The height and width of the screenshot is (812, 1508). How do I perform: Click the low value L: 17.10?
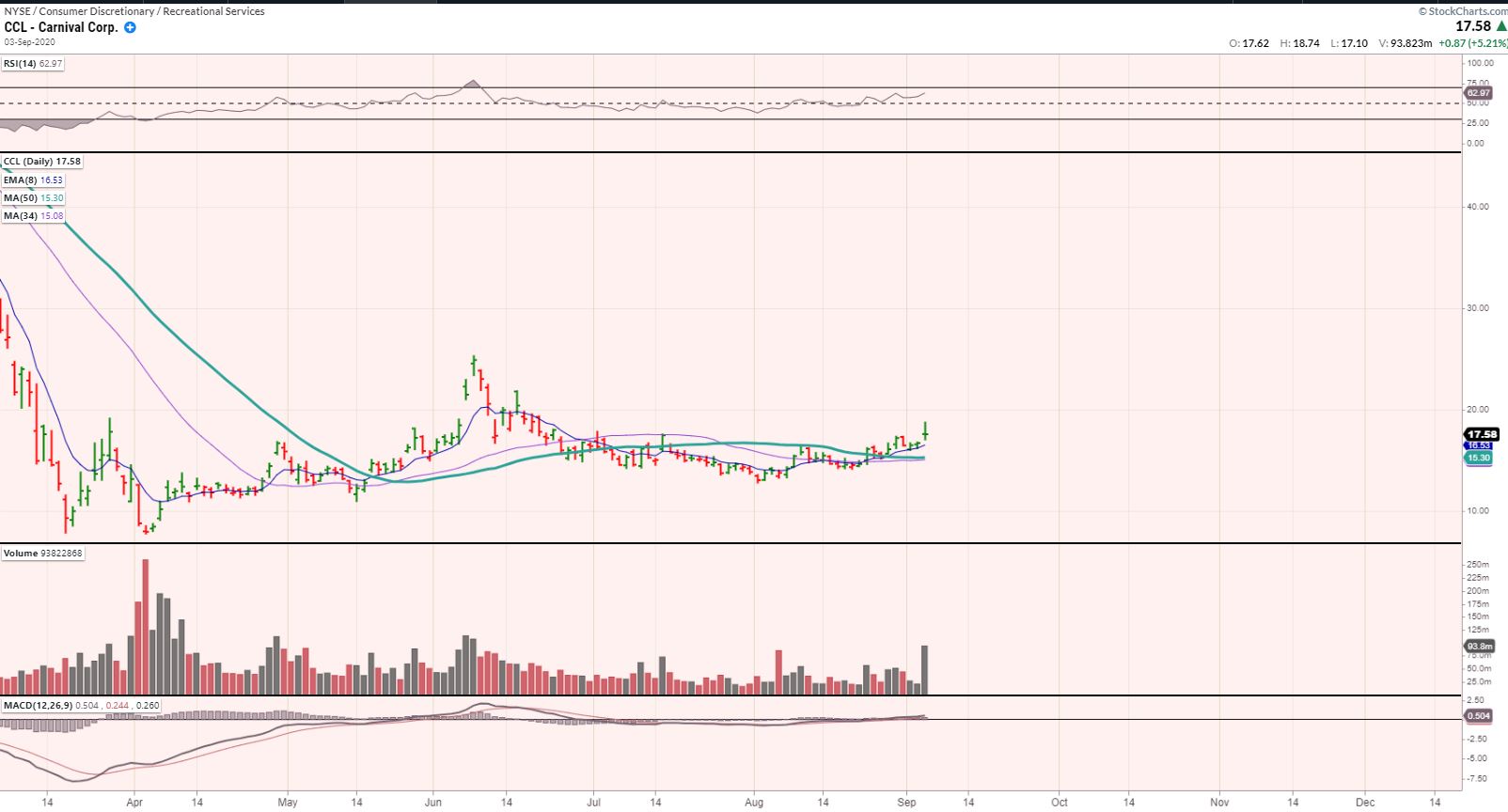1349,43
